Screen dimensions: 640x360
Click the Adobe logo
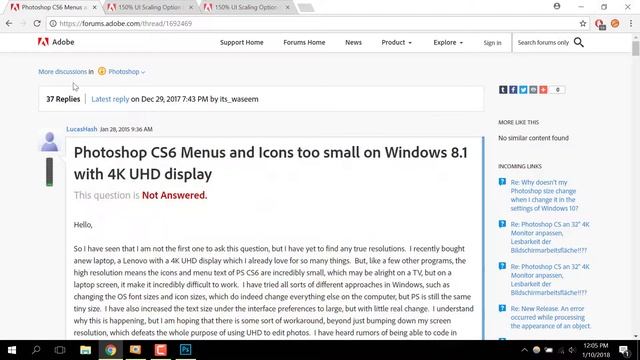tap(56, 42)
